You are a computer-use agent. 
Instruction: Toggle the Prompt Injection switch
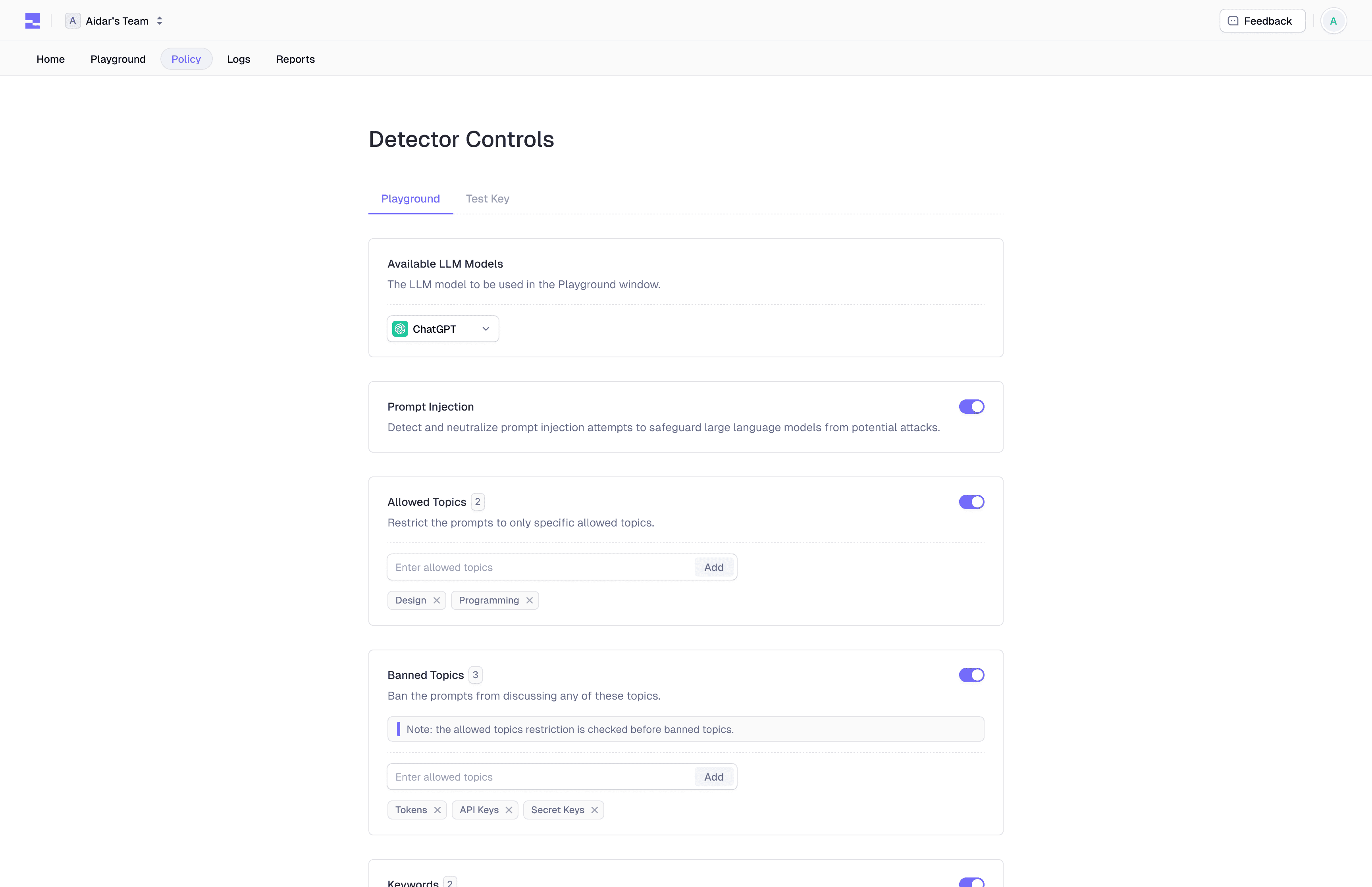[x=971, y=407]
